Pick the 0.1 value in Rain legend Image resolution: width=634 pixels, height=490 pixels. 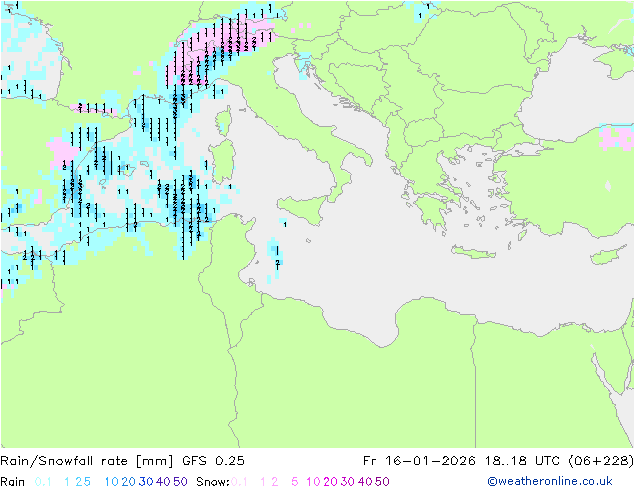pyautogui.click(x=43, y=482)
